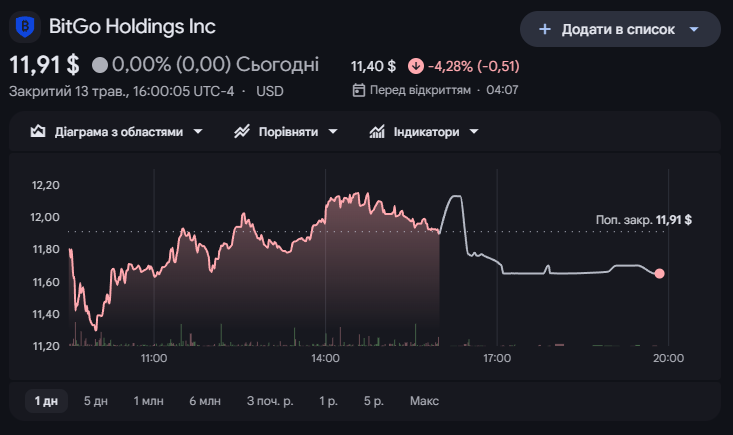
Task: Select the 1 р. range tab
Action: 328,401
